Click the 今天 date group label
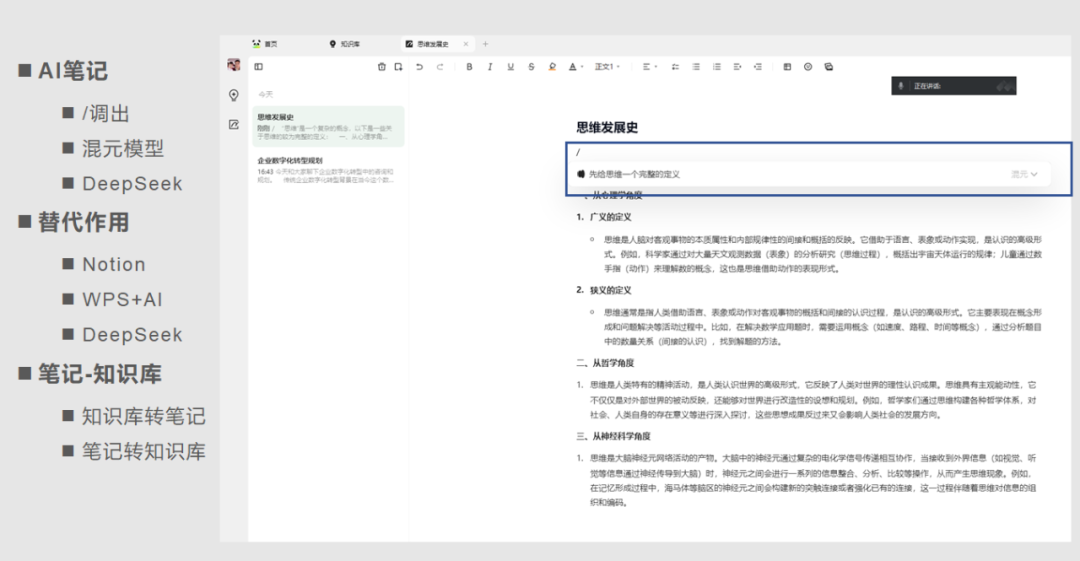Image resolution: width=1080 pixels, height=561 pixels. (265, 94)
